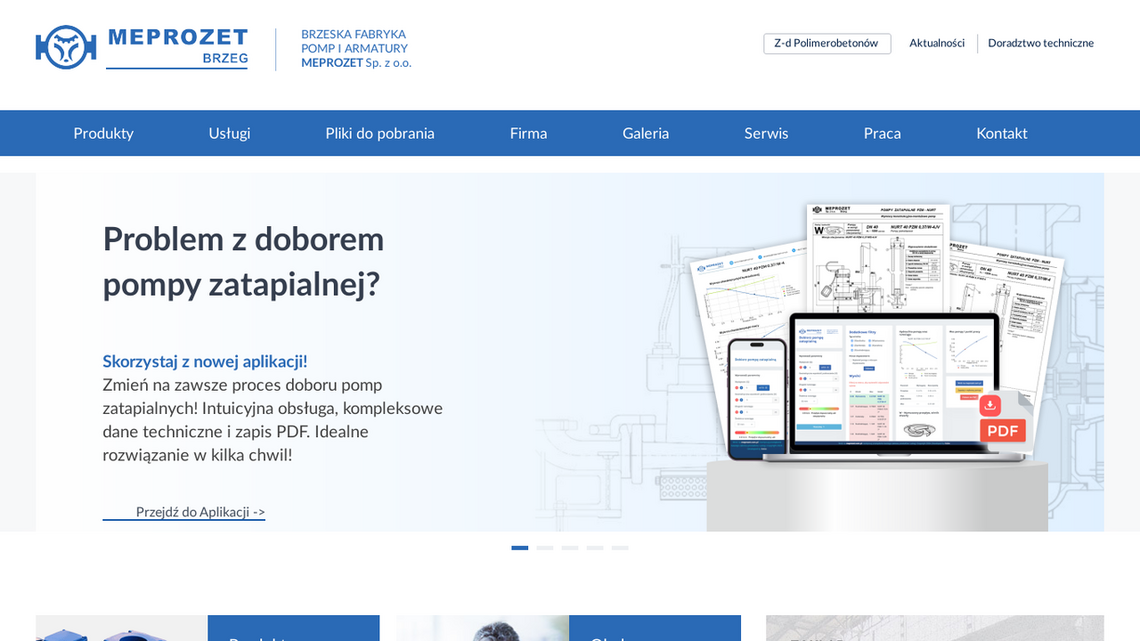The width and height of the screenshot is (1140, 641).
Task: Select Usługi in the navigation bar
Action: coord(229,133)
